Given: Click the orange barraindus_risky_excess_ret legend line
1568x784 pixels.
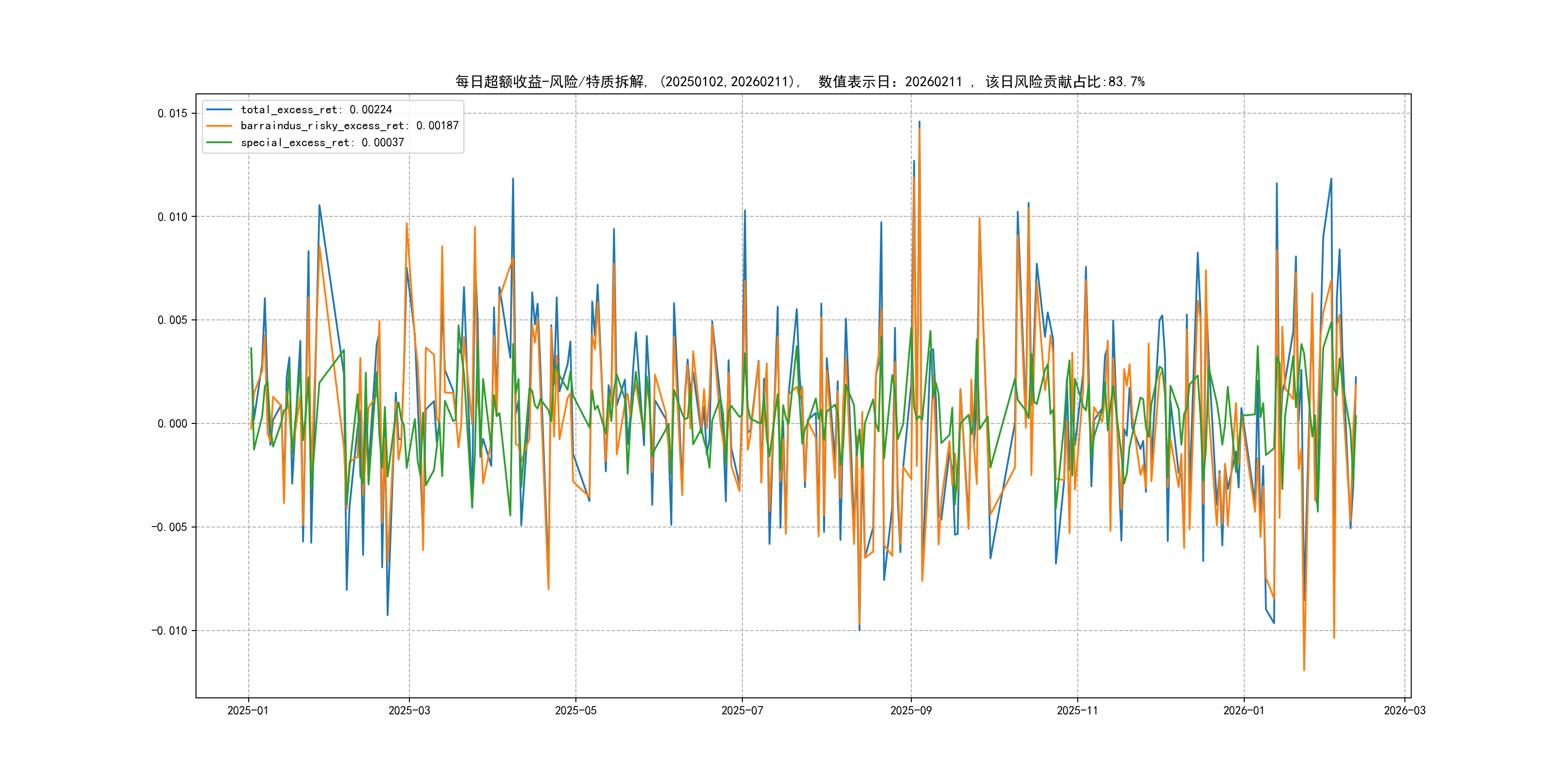Looking at the screenshot, I should (x=219, y=126).
